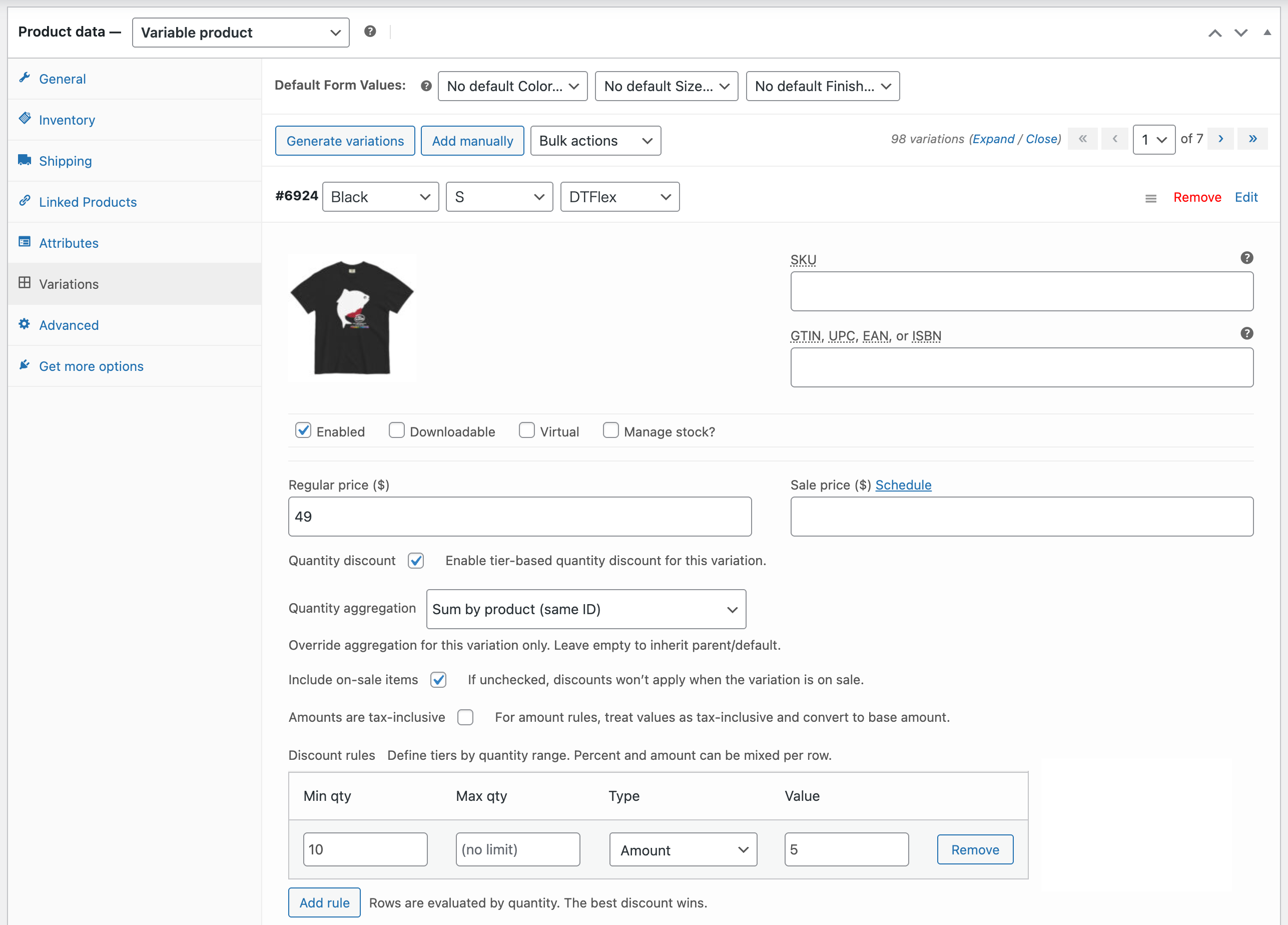Open the Bulk actions dropdown
Image resolution: width=1288 pixels, height=925 pixels.
coord(595,140)
